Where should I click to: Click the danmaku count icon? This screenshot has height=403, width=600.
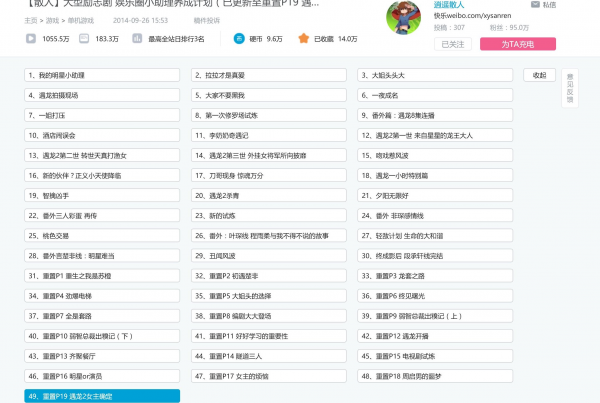[x=85, y=39]
